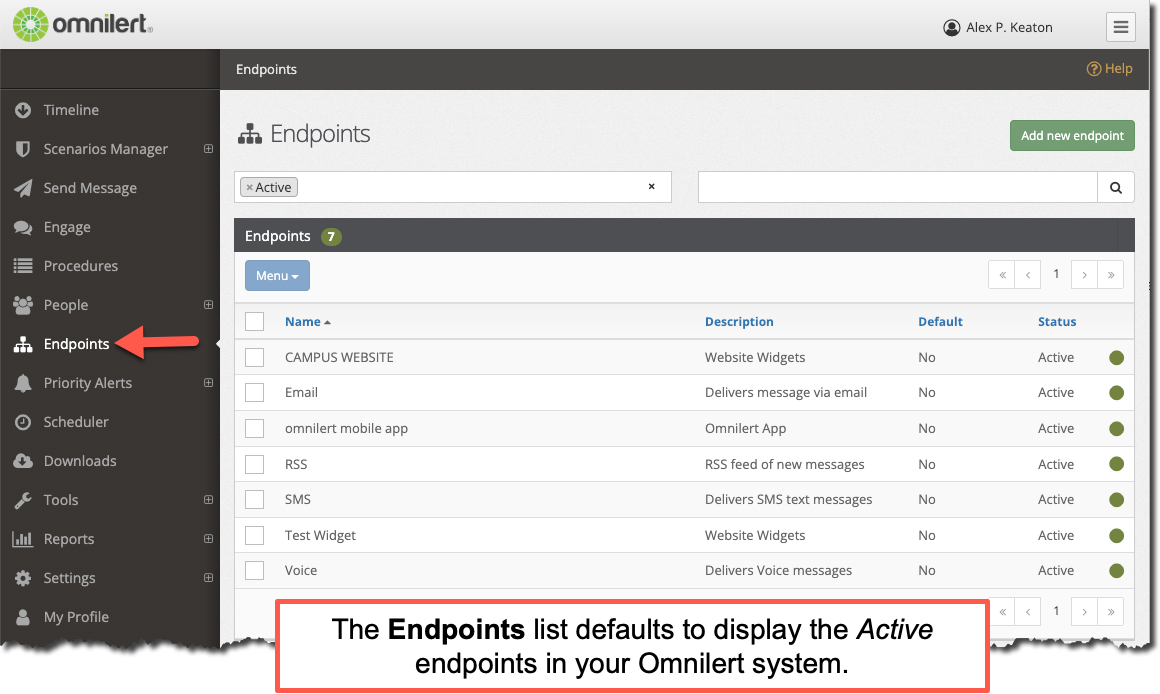Click the green status dot for CAMPUS WEBSITE
This screenshot has width=1160, height=694.
click(1116, 358)
